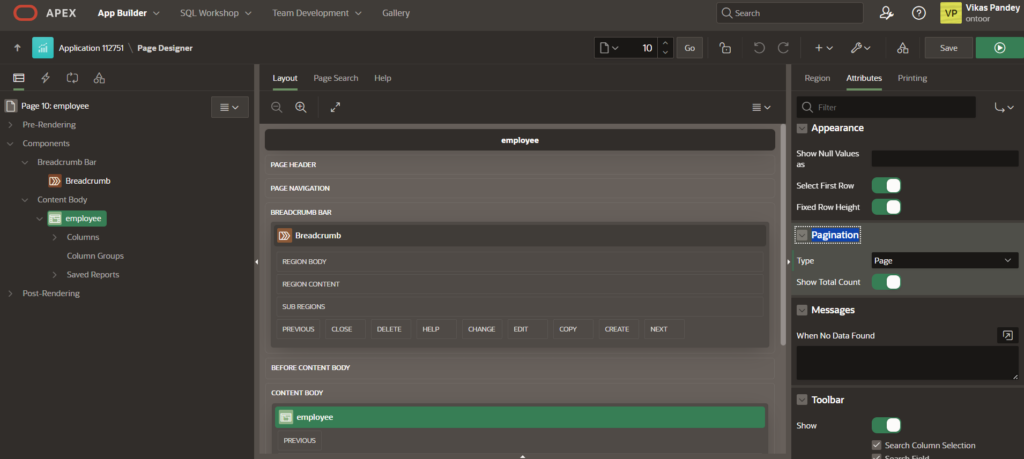Turn off Show Total Count switch
Image resolution: width=1024 pixels, height=459 pixels.
[886, 282]
